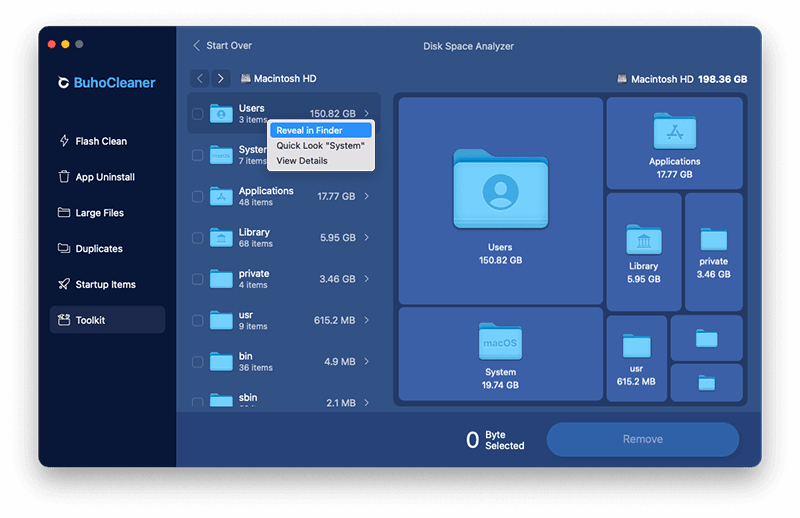Click the Duplicates icon in sidebar
This screenshot has width=800, height=518.
[64, 248]
